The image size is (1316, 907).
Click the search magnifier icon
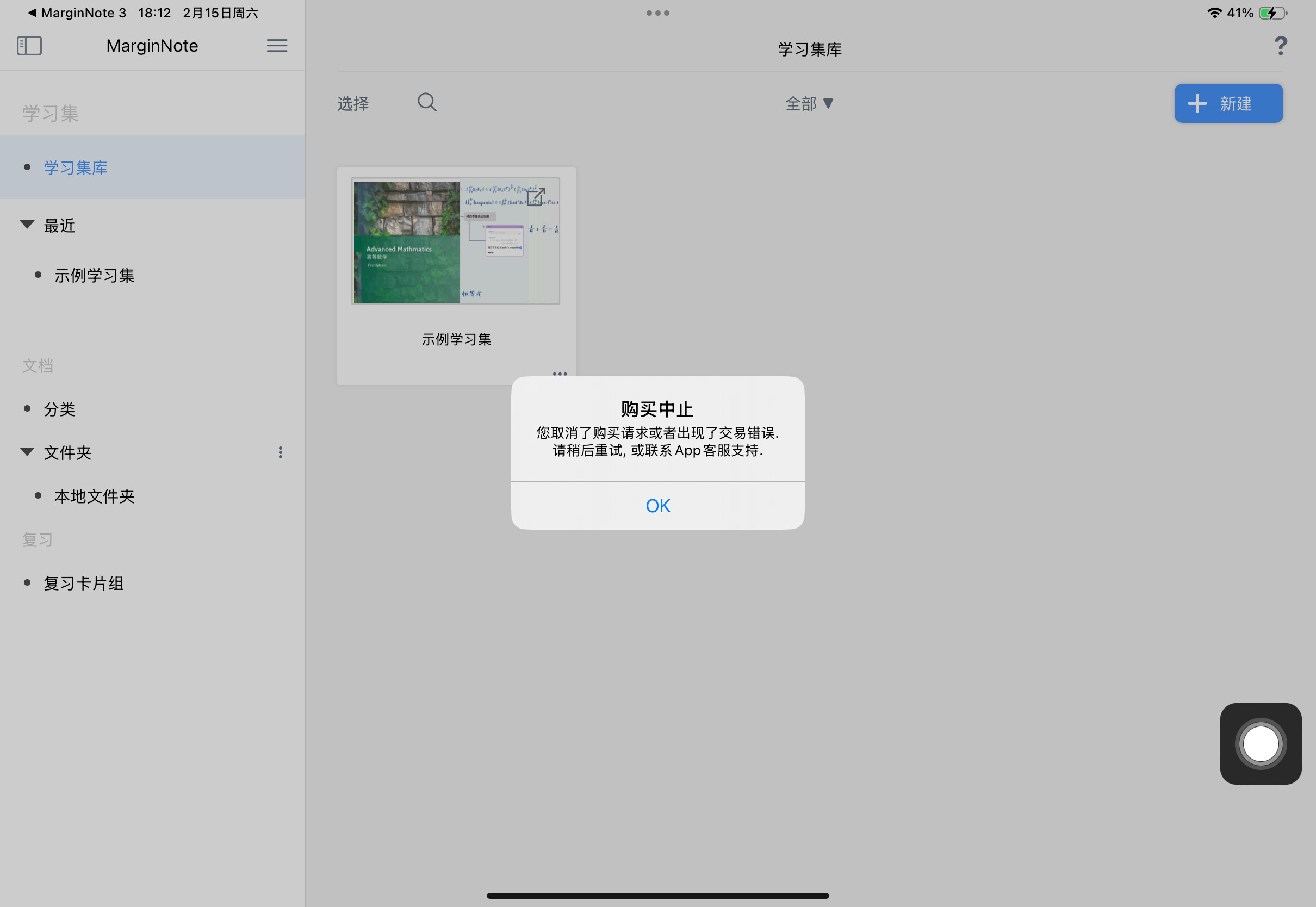[x=427, y=102]
